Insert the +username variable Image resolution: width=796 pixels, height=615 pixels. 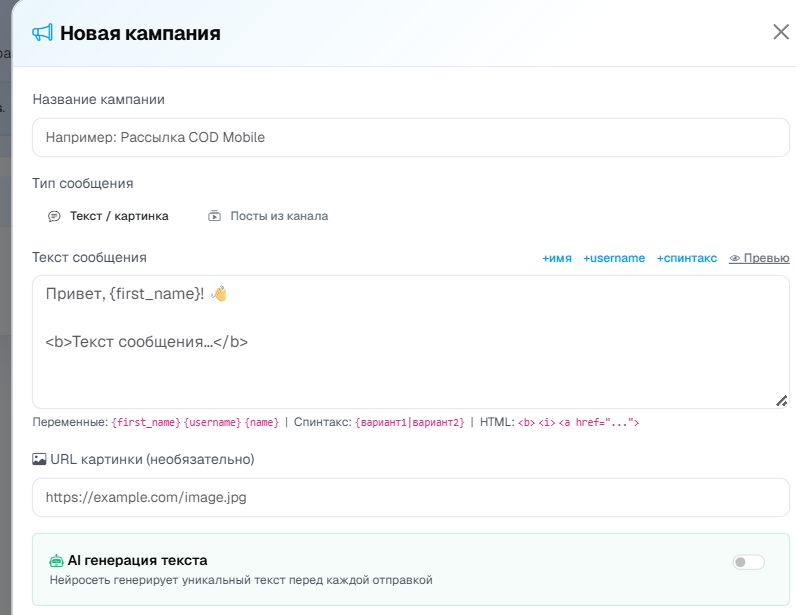pyautogui.click(x=614, y=258)
